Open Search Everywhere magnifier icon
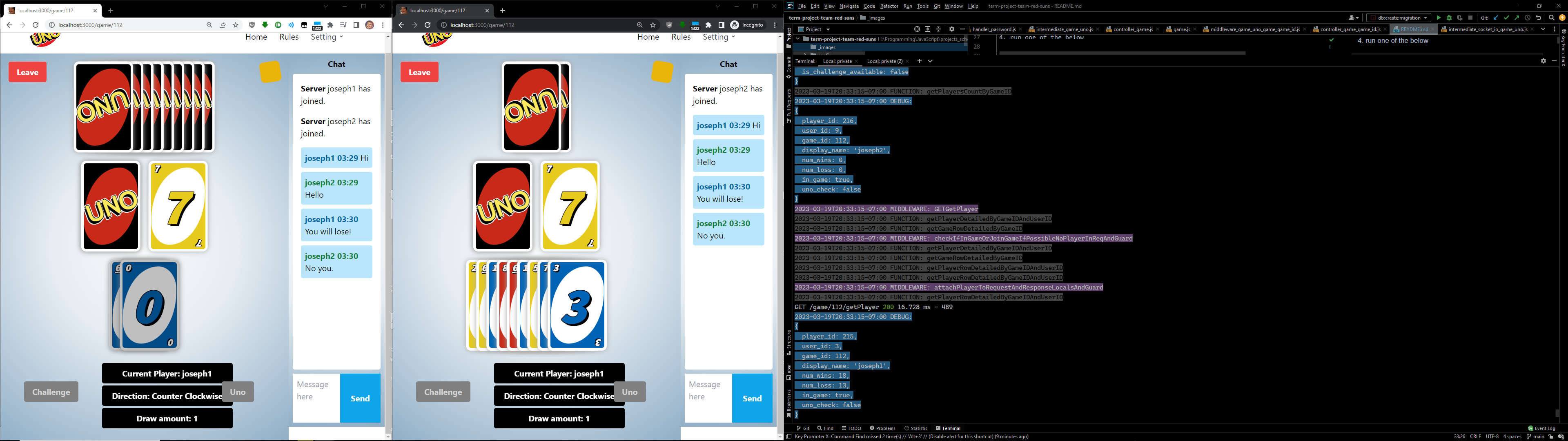Viewport: 1568px width, 441px height. (x=1552, y=18)
